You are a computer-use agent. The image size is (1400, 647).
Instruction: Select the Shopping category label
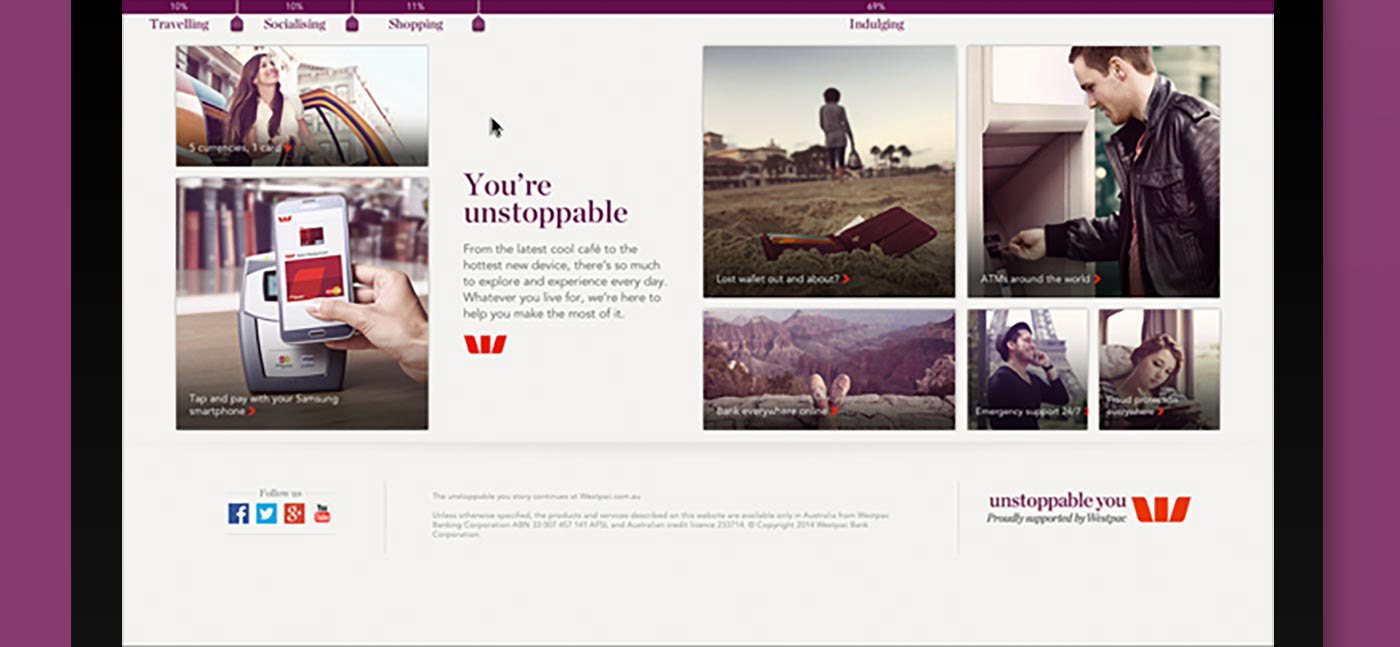[x=415, y=24]
